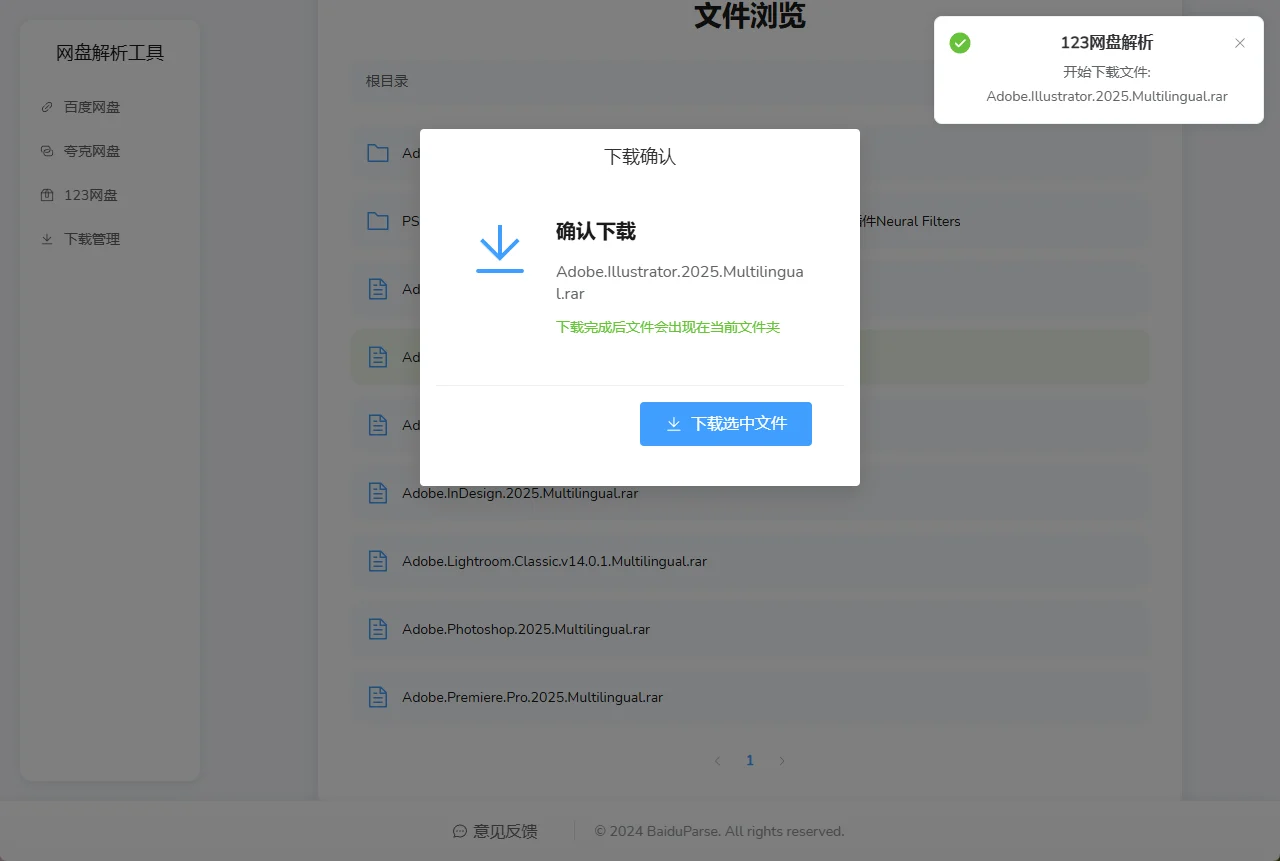Click the icon beside 夸克网盘
Screen dimensions: 1280x861
(x=47, y=151)
